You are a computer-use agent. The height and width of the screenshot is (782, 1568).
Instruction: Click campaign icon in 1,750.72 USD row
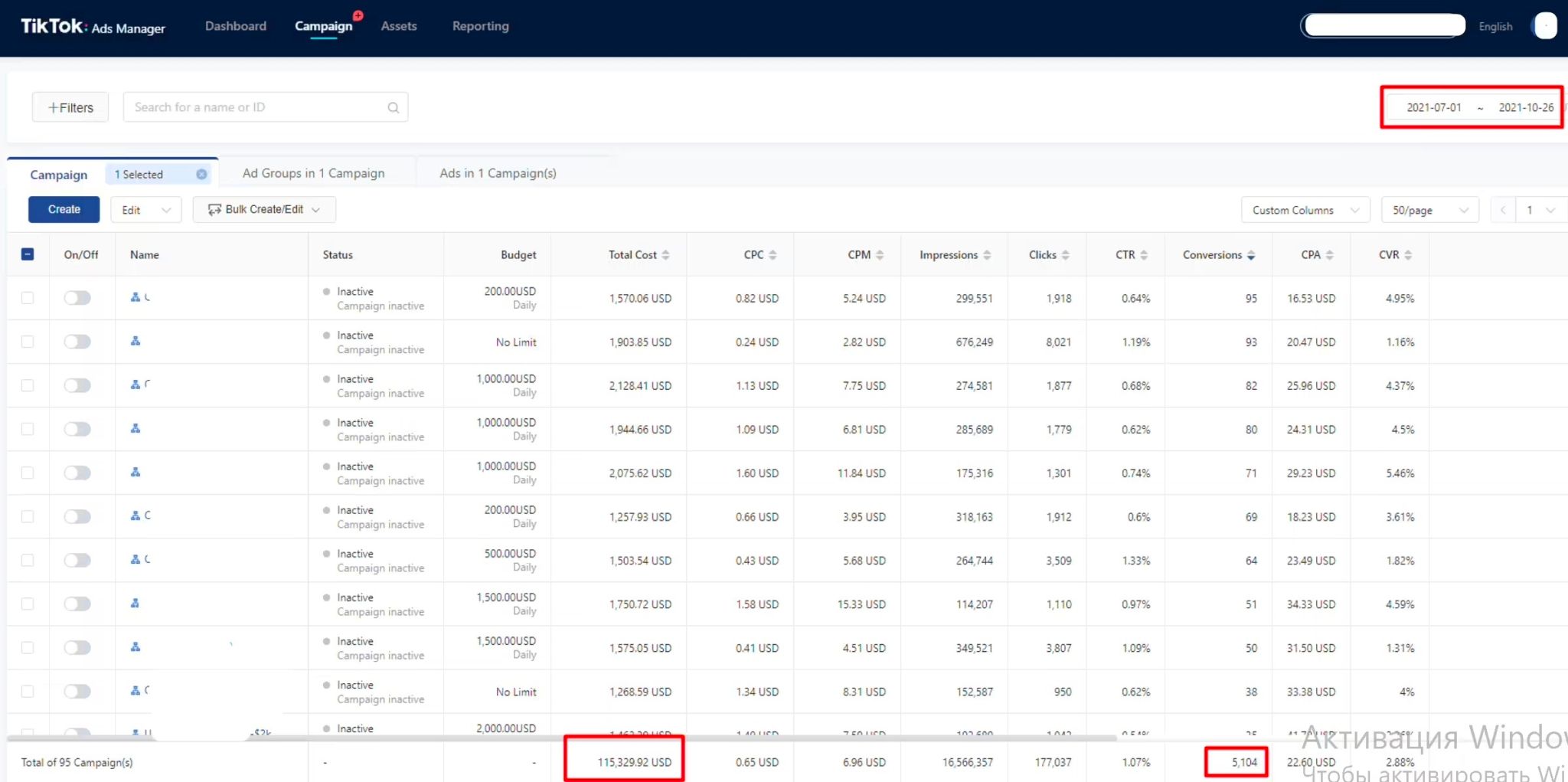pyautogui.click(x=136, y=603)
